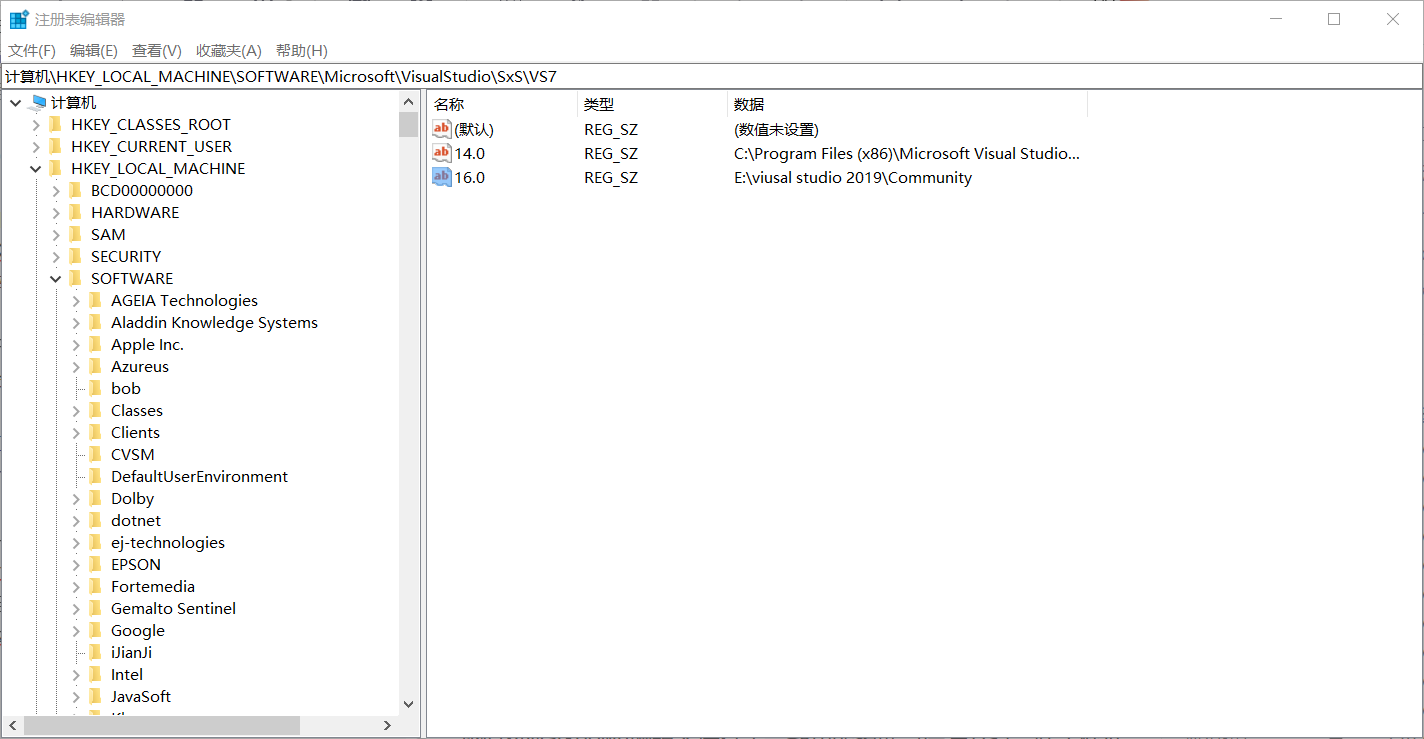Select the iJianJi key

click(x=131, y=653)
